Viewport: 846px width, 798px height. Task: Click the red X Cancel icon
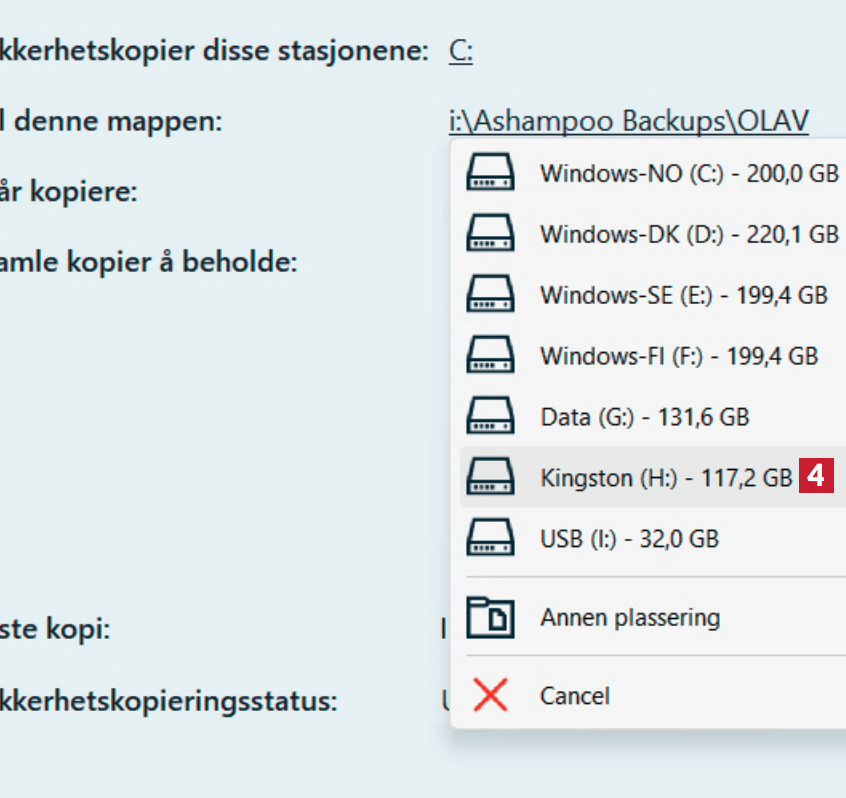(490, 695)
